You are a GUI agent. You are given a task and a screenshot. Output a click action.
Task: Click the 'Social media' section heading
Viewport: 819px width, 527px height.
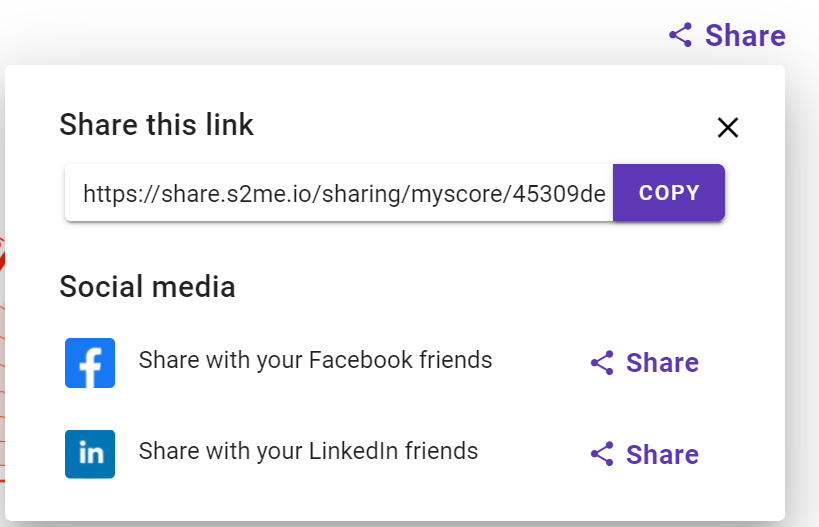tap(147, 287)
